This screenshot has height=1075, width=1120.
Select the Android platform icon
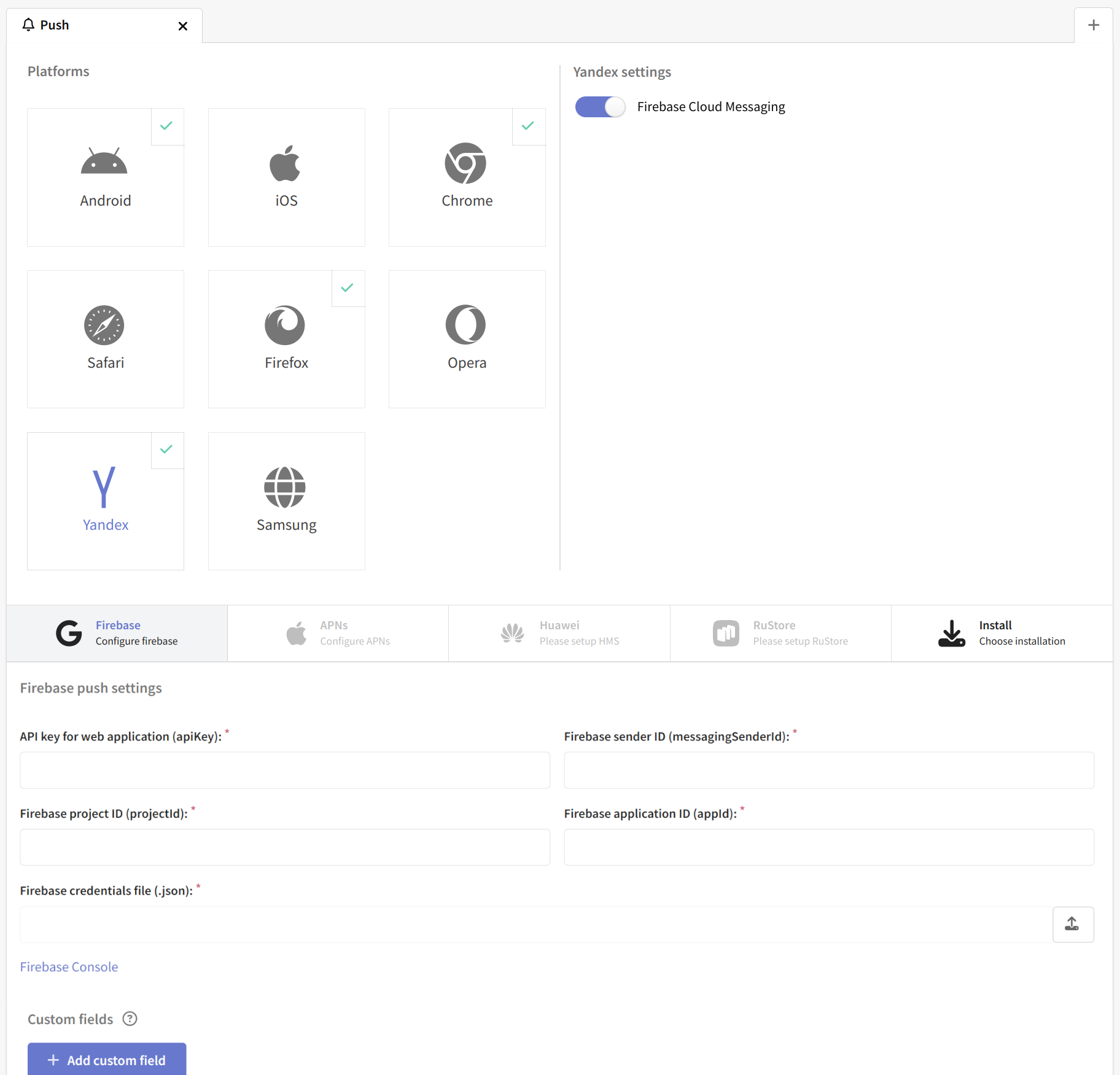104,161
